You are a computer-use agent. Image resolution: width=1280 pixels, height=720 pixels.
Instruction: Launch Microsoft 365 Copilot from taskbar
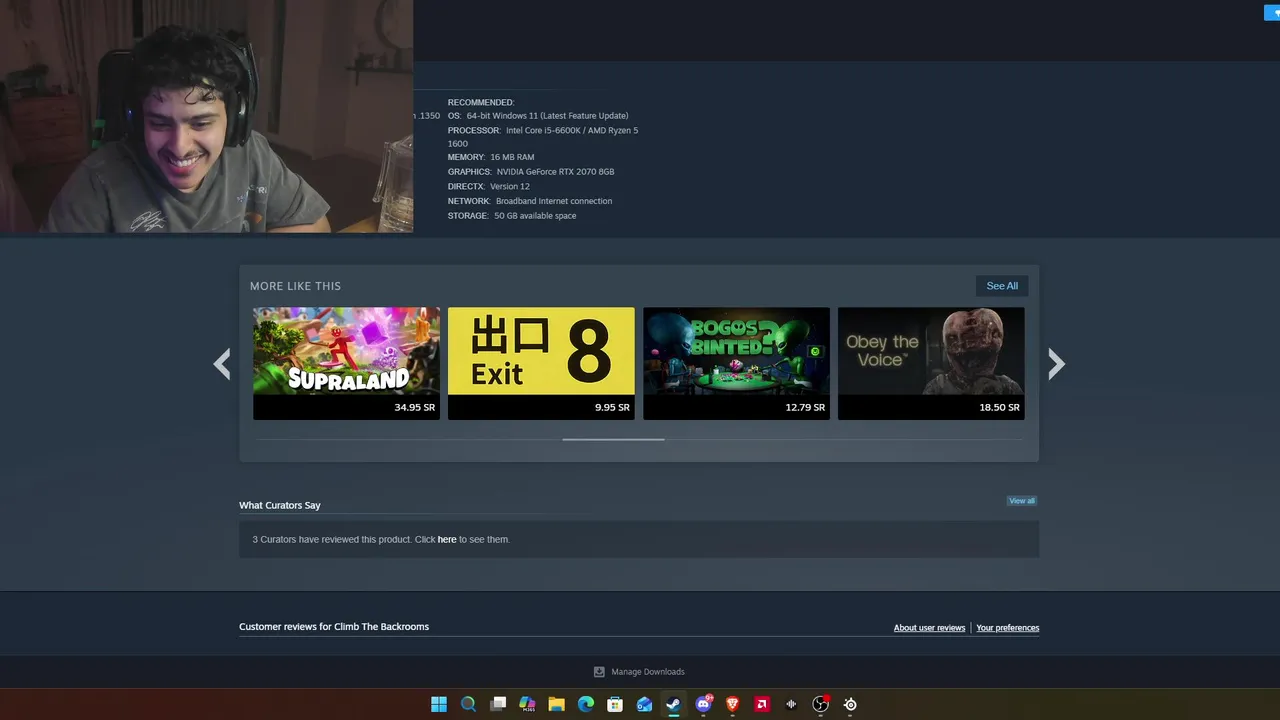tap(527, 704)
